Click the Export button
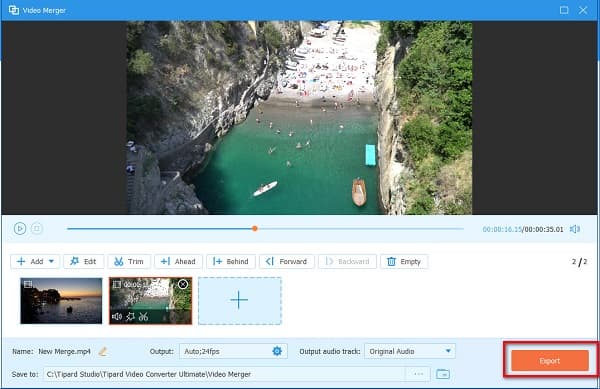600x389 pixels. [x=550, y=361]
